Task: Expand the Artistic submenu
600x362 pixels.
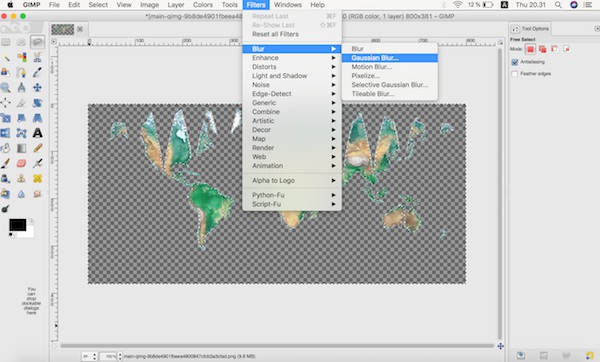Action: (292, 121)
